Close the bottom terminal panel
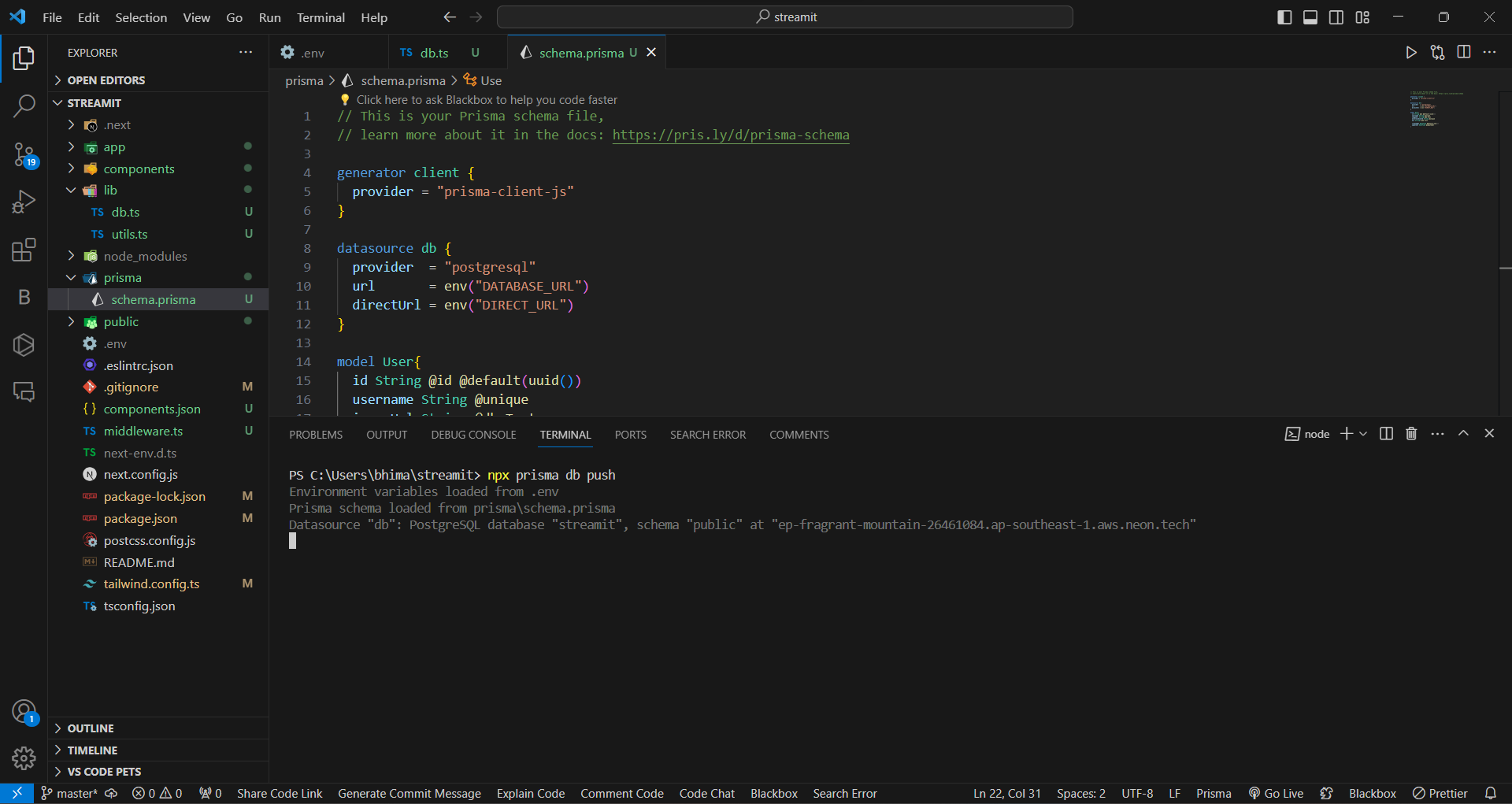 coord(1489,434)
